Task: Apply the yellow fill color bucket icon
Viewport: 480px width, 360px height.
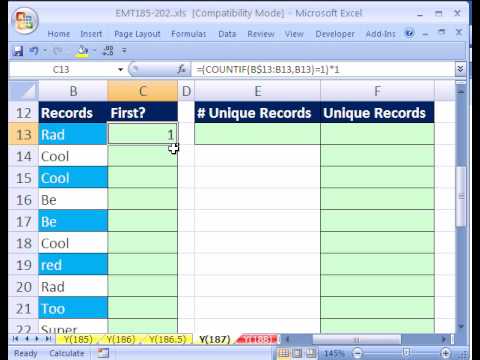Action: pos(82,51)
